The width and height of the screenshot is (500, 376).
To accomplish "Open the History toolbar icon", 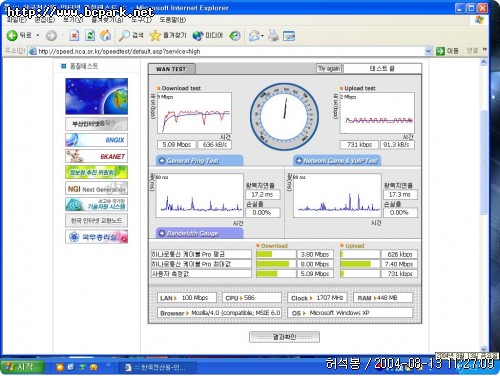I will 235,35.
